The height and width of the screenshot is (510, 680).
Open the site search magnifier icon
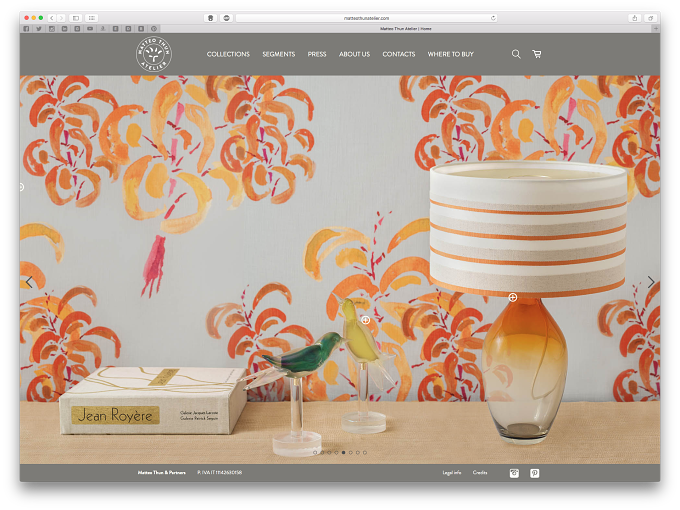[516, 54]
